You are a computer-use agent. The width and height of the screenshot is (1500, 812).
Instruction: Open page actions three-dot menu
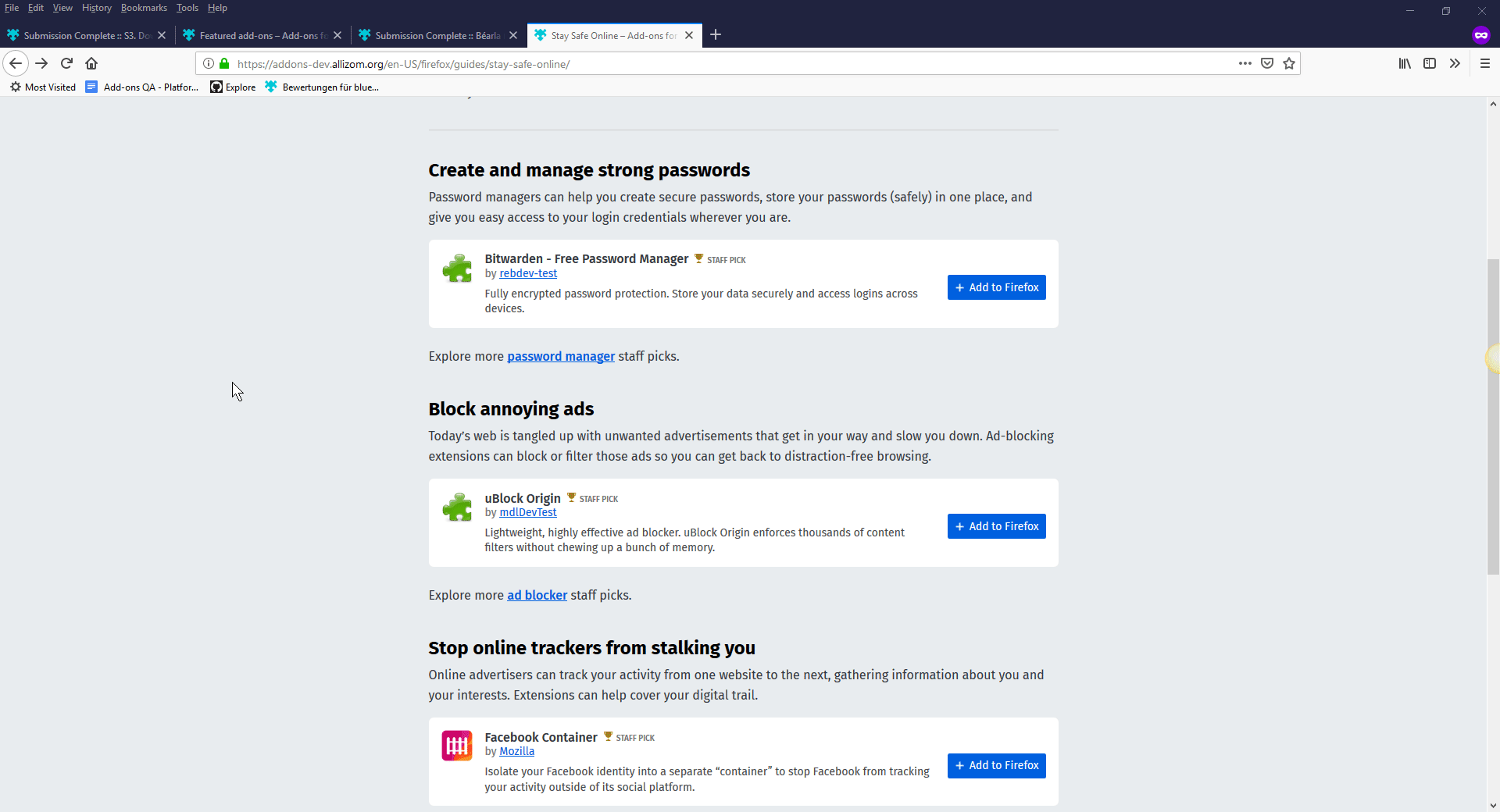click(1245, 63)
